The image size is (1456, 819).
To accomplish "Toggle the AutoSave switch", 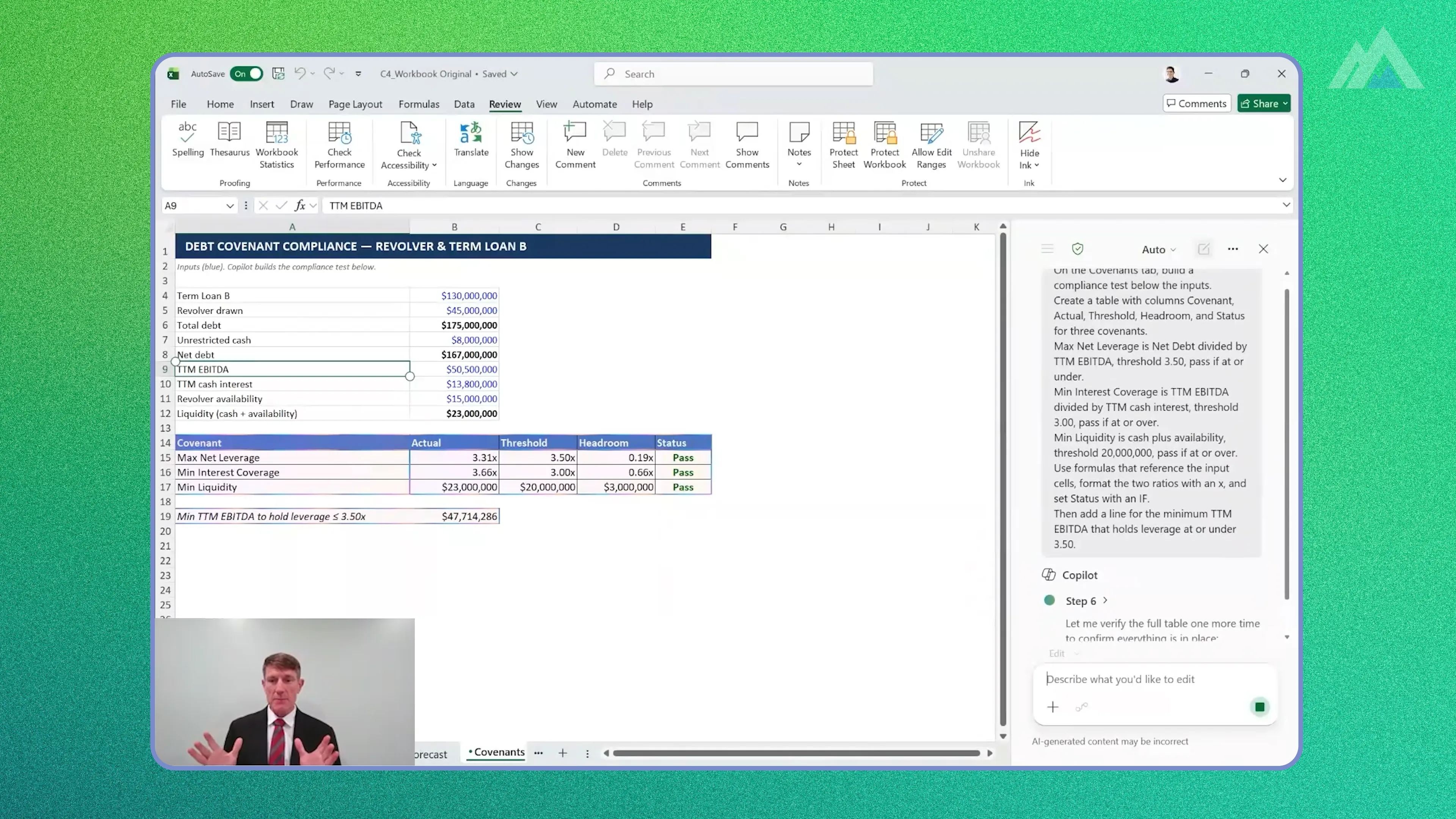I will [x=246, y=74].
